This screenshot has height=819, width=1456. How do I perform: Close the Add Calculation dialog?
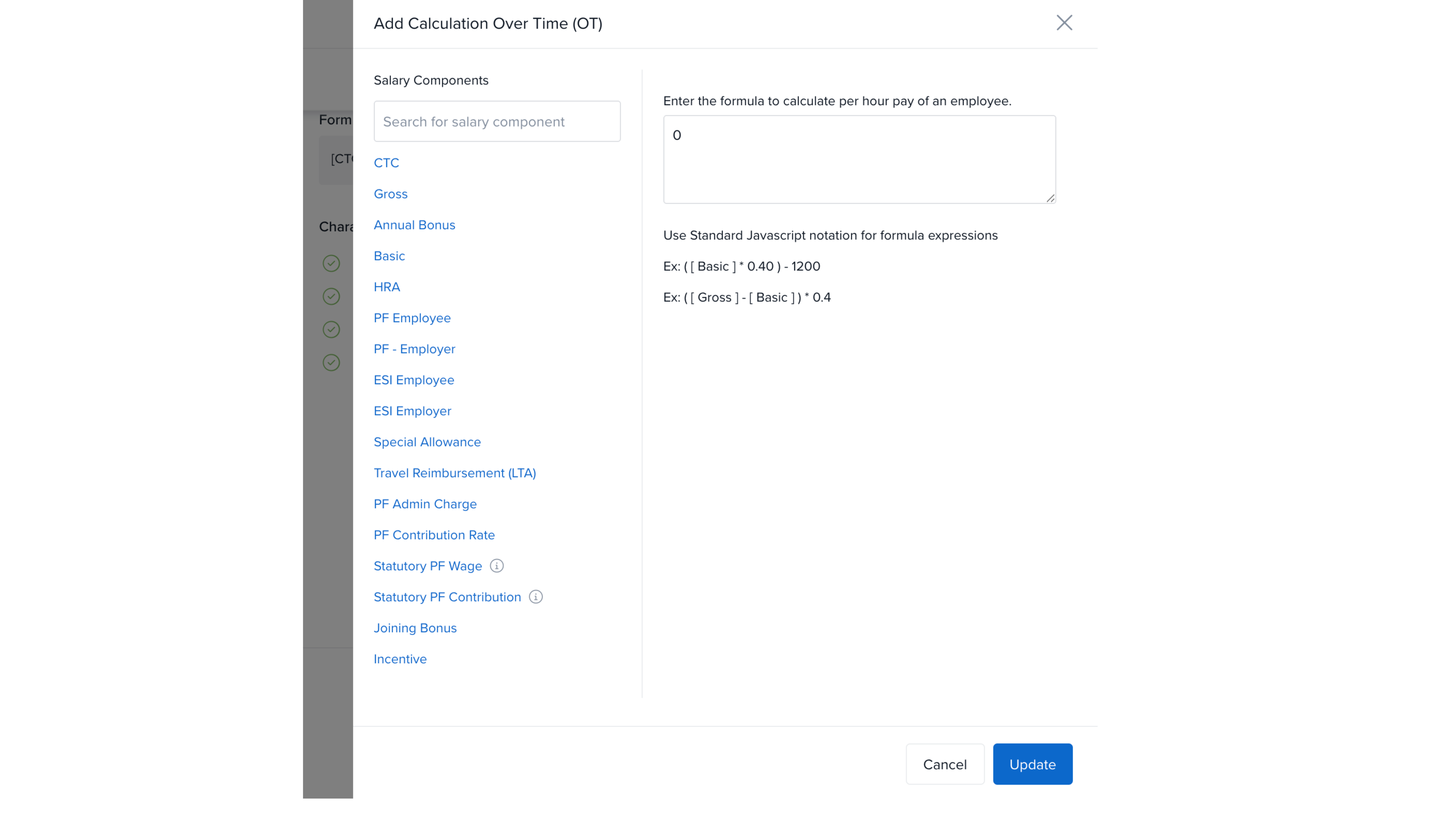point(1064,23)
